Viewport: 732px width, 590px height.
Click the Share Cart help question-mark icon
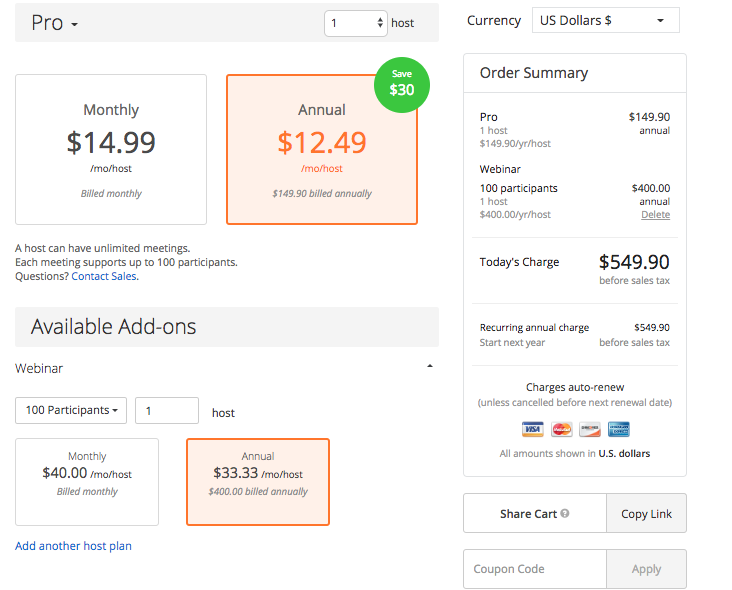coord(565,513)
